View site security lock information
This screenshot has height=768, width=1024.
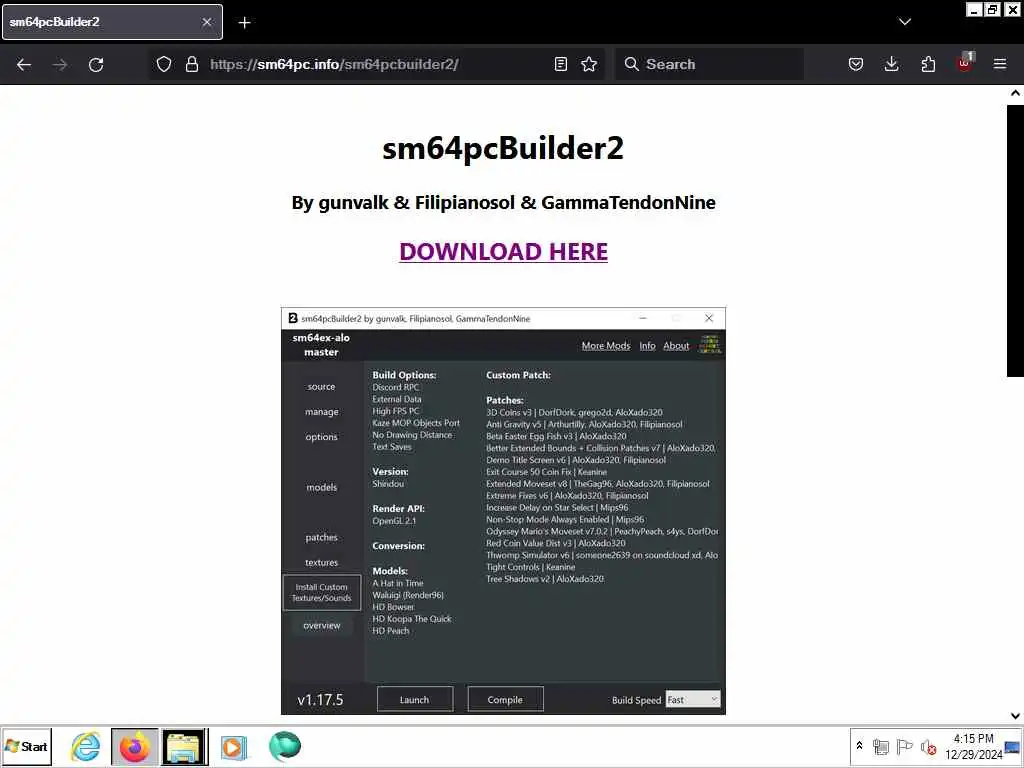191,64
